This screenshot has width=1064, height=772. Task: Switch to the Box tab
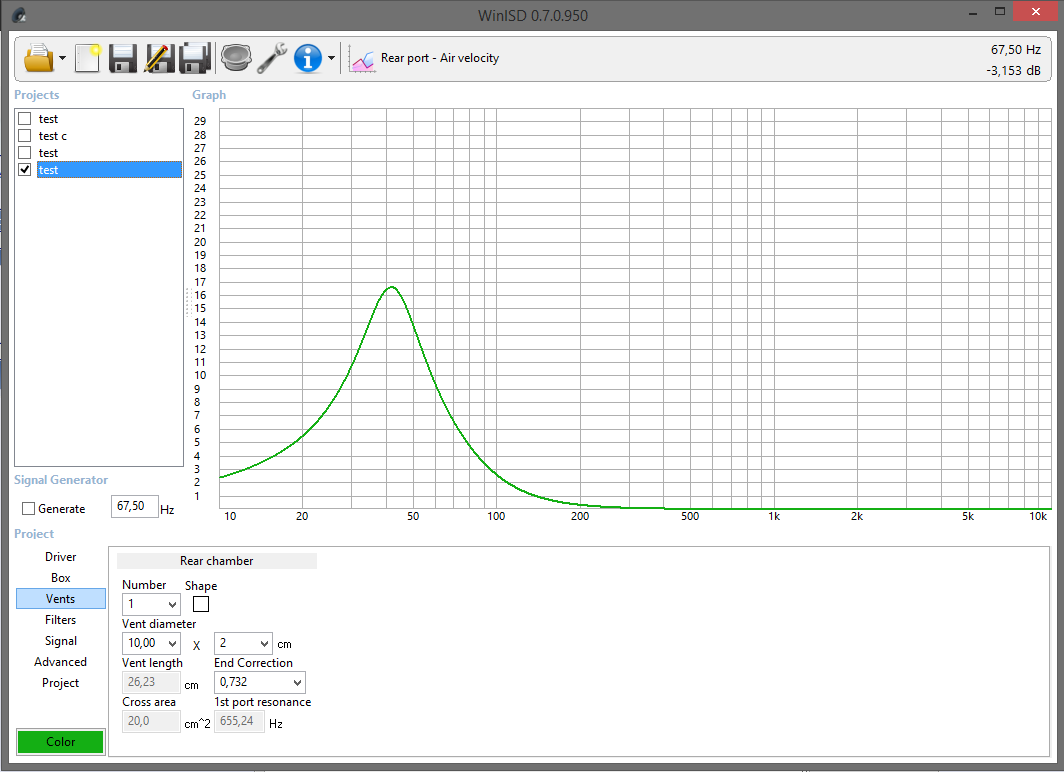coord(60,578)
